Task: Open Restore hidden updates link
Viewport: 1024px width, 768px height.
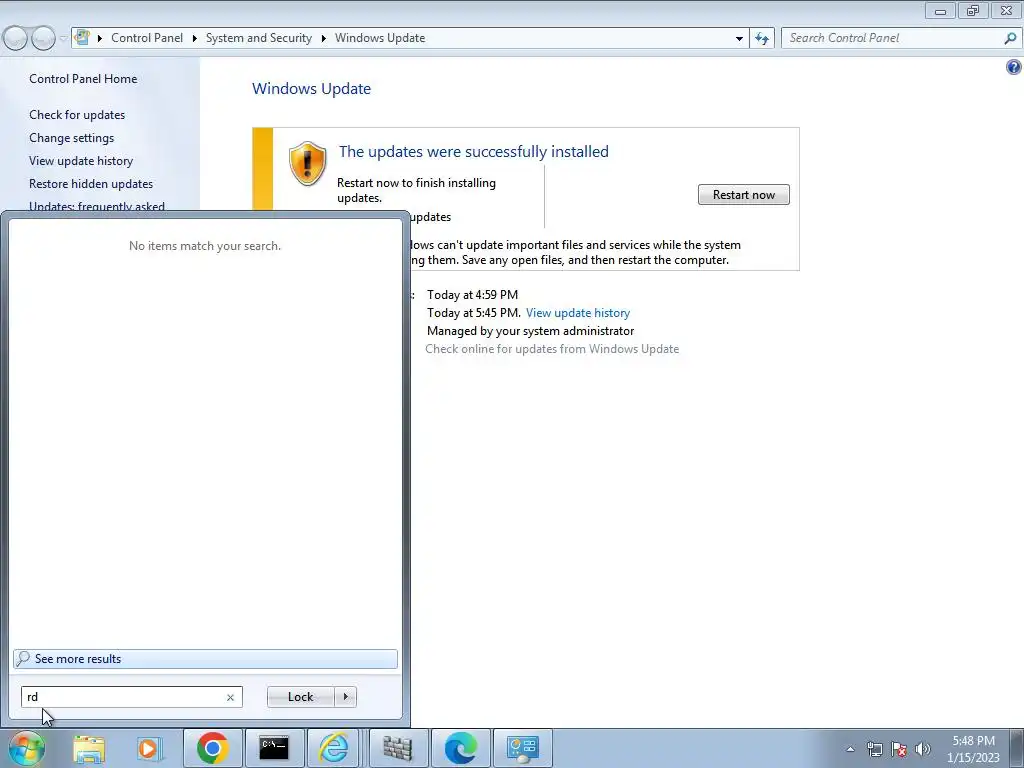Action: (91, 184)
